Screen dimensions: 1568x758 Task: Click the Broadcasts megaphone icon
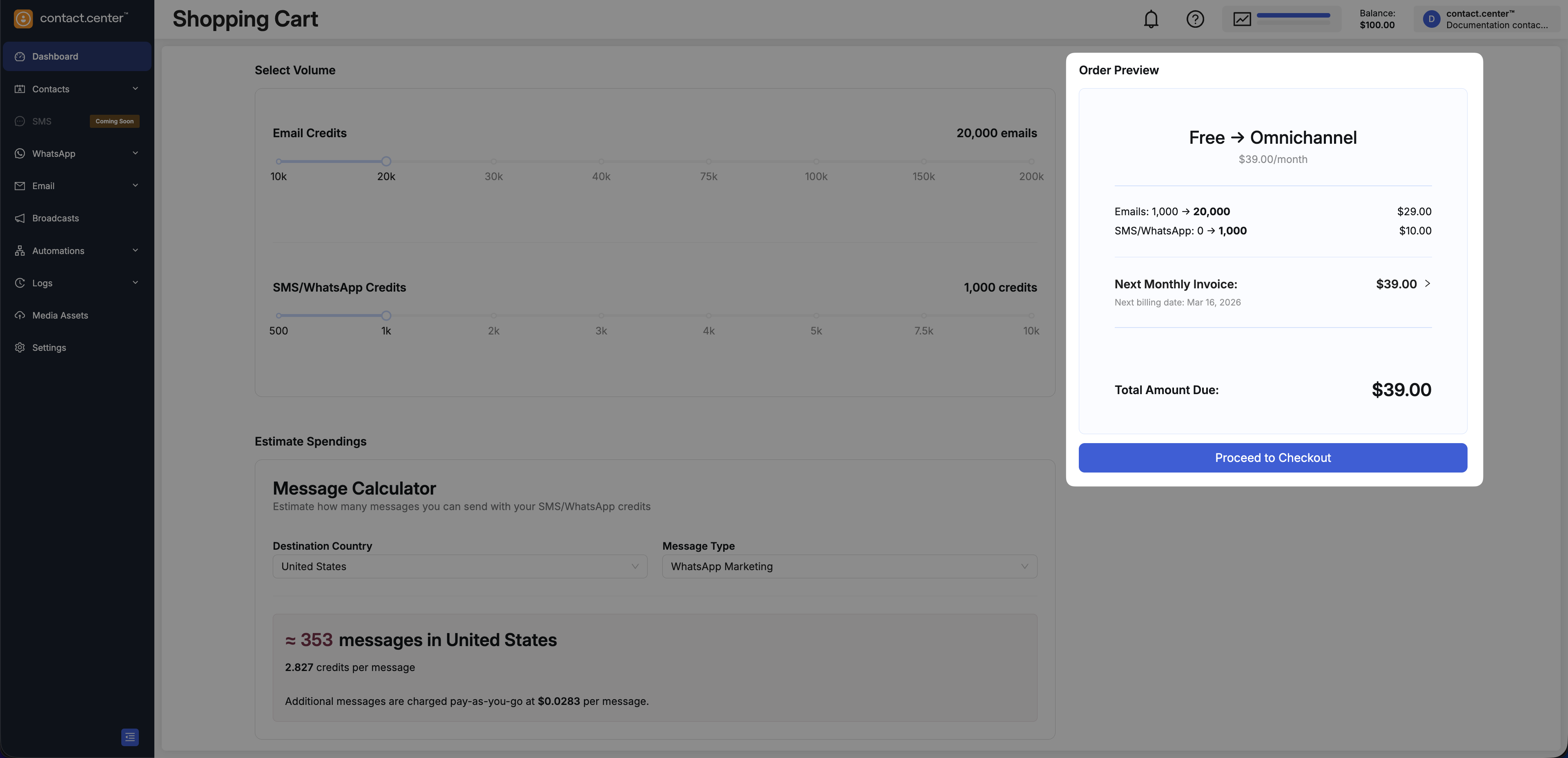coord(20,218)
